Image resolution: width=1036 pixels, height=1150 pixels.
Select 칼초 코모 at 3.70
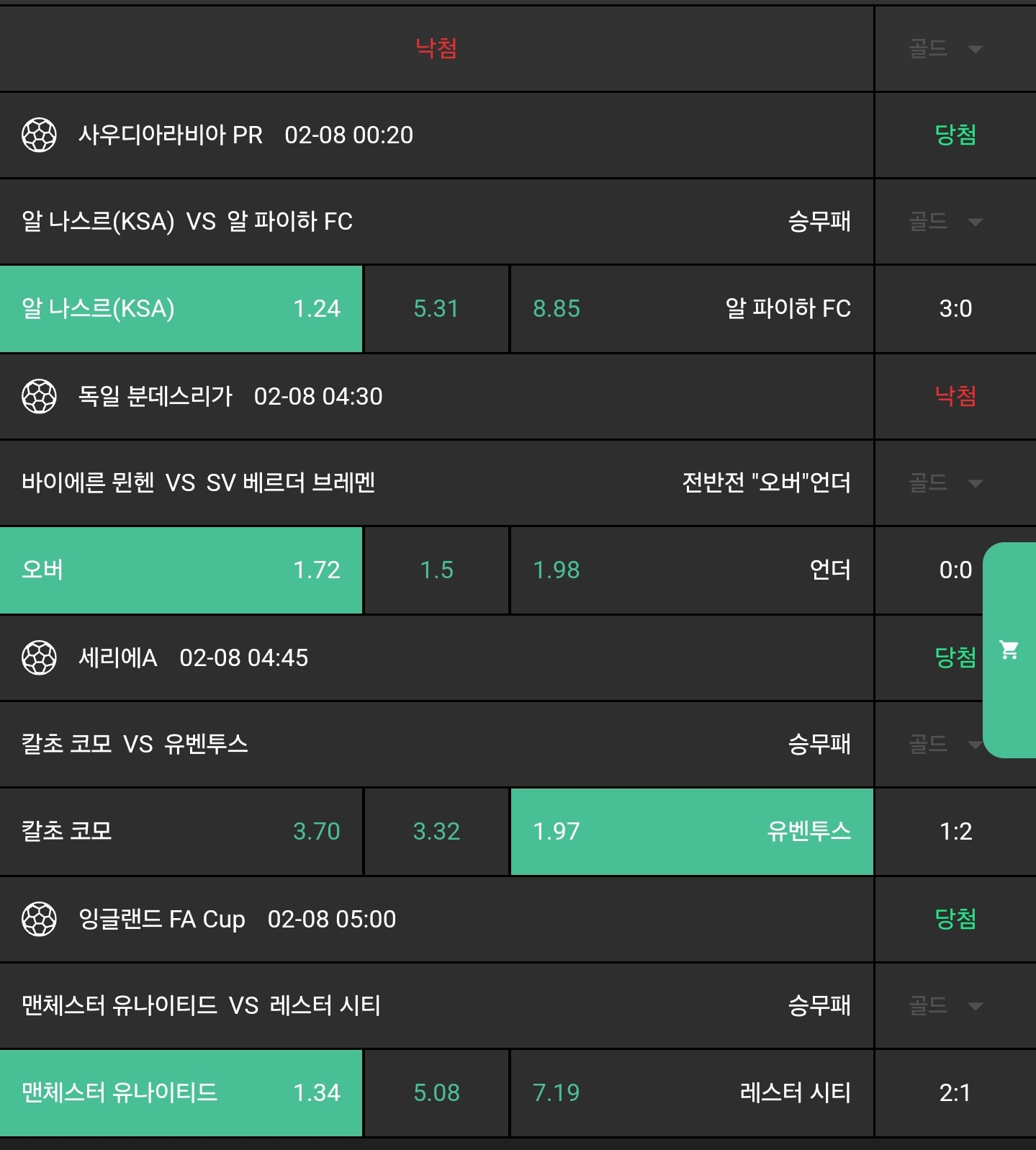click(x=181, y=832)
